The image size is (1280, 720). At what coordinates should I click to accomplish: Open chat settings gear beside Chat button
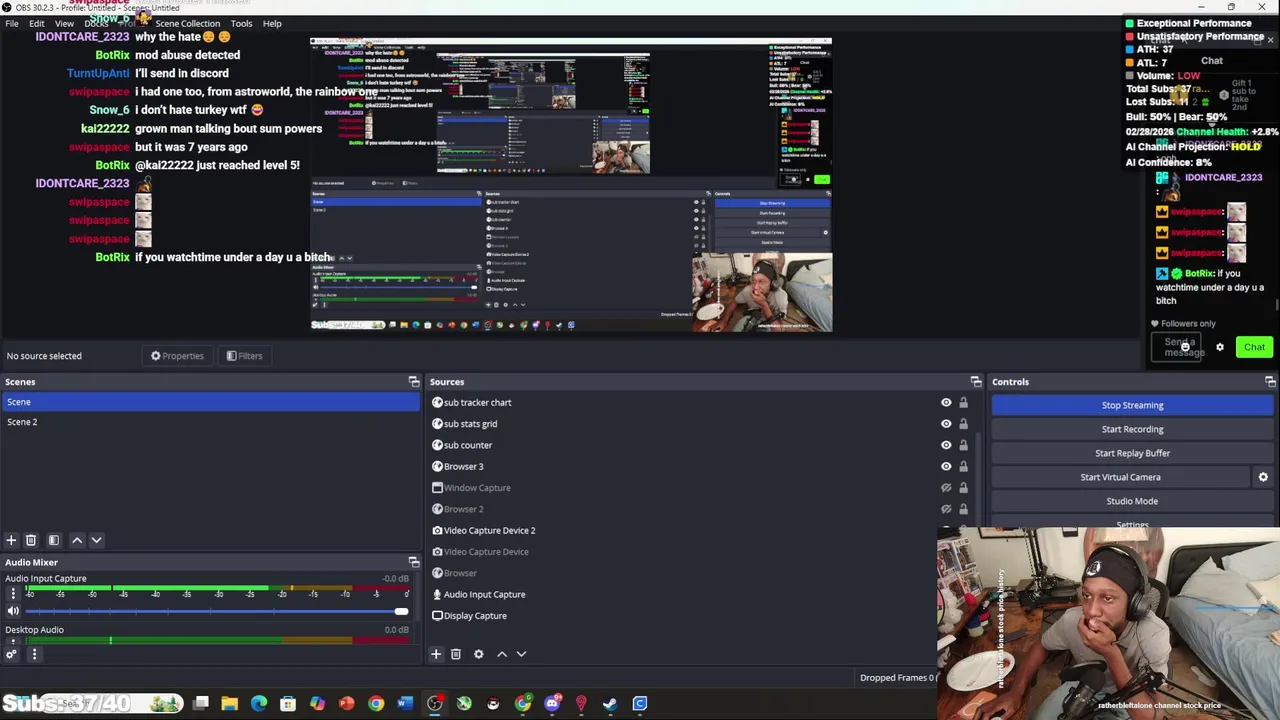coord(1219,347)
